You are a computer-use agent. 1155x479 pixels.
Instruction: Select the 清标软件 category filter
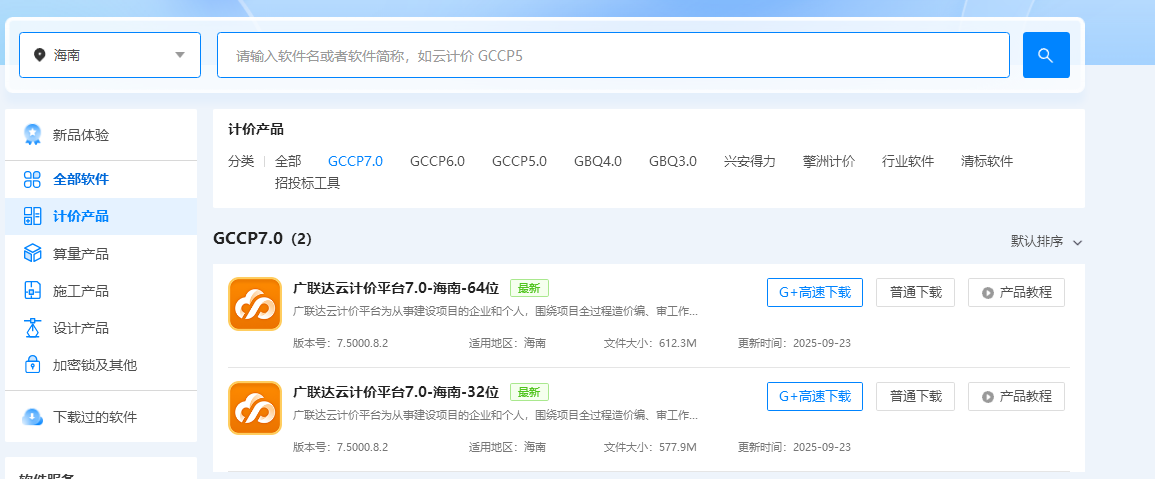pos(987,161)
